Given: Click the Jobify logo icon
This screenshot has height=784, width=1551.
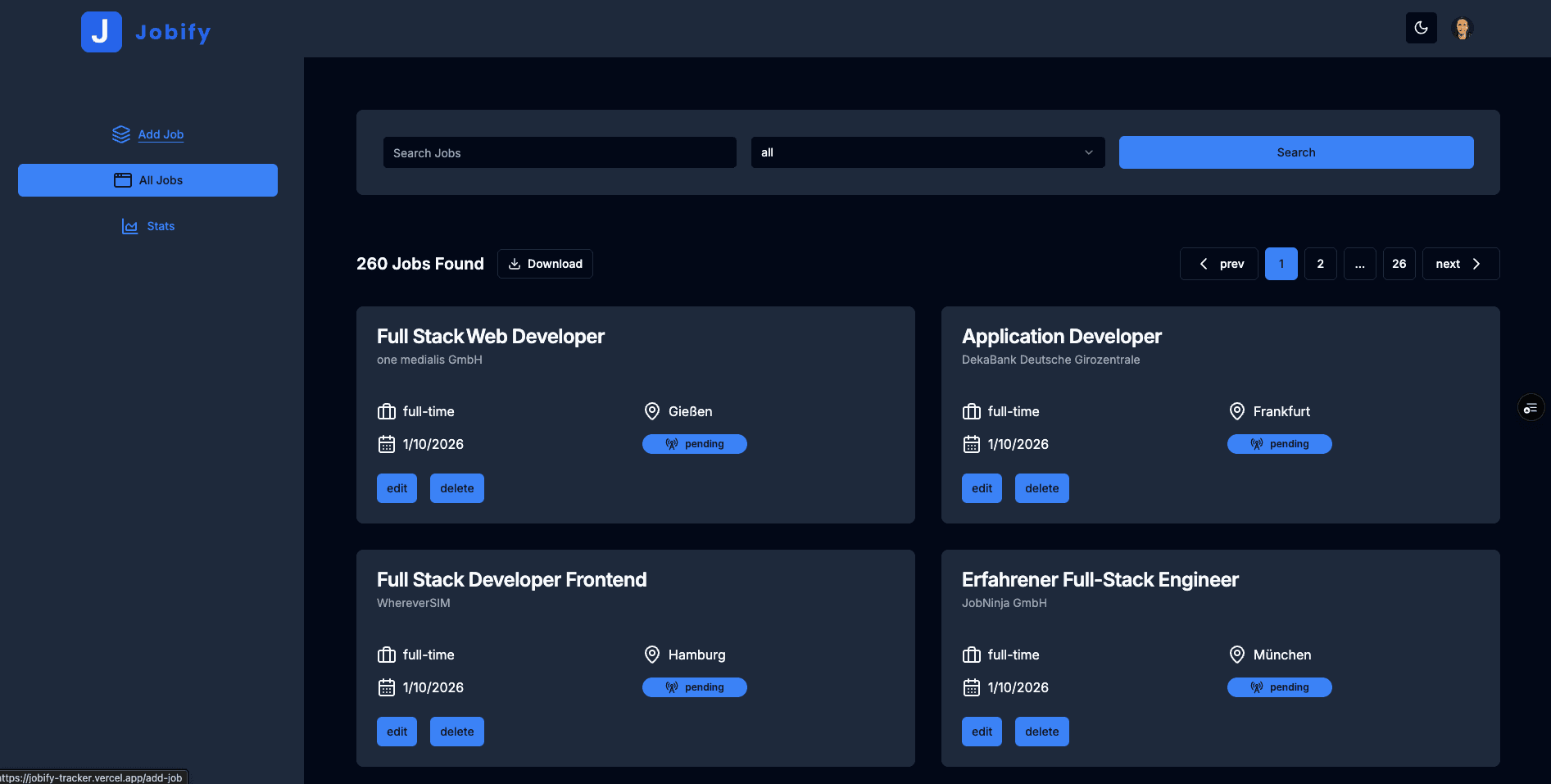Looking at the screenshot, I should click(x=101, y=30).
